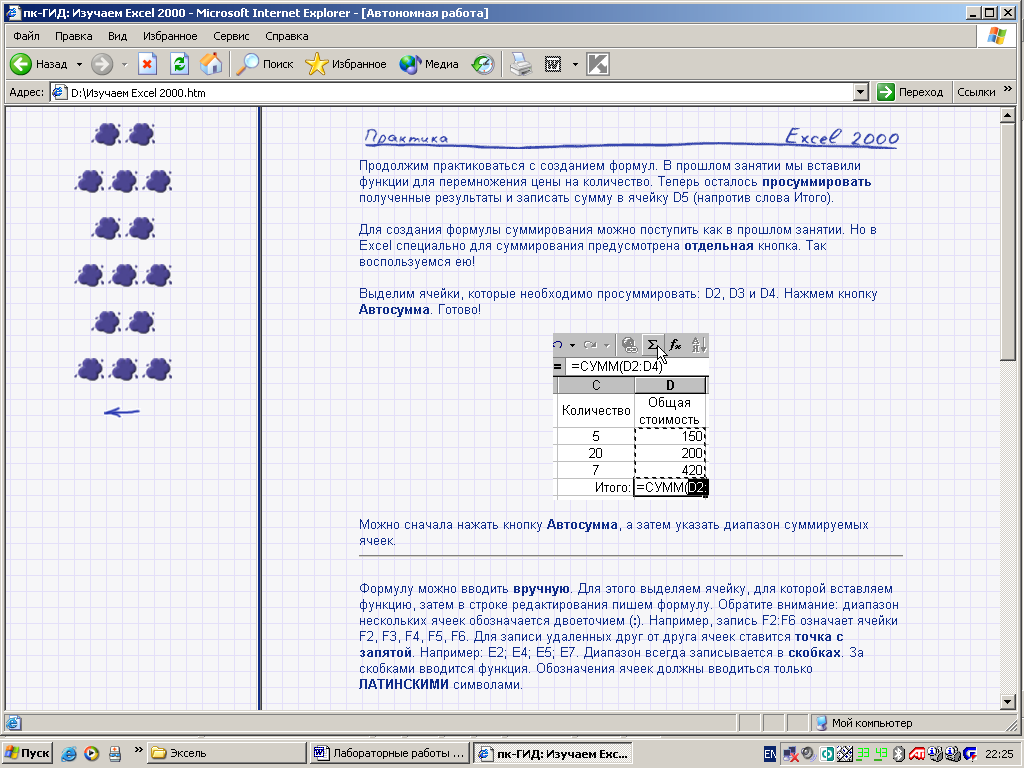1024x768 pixels.
Task: Click the bold word скобках
Action: click(815, 652)
